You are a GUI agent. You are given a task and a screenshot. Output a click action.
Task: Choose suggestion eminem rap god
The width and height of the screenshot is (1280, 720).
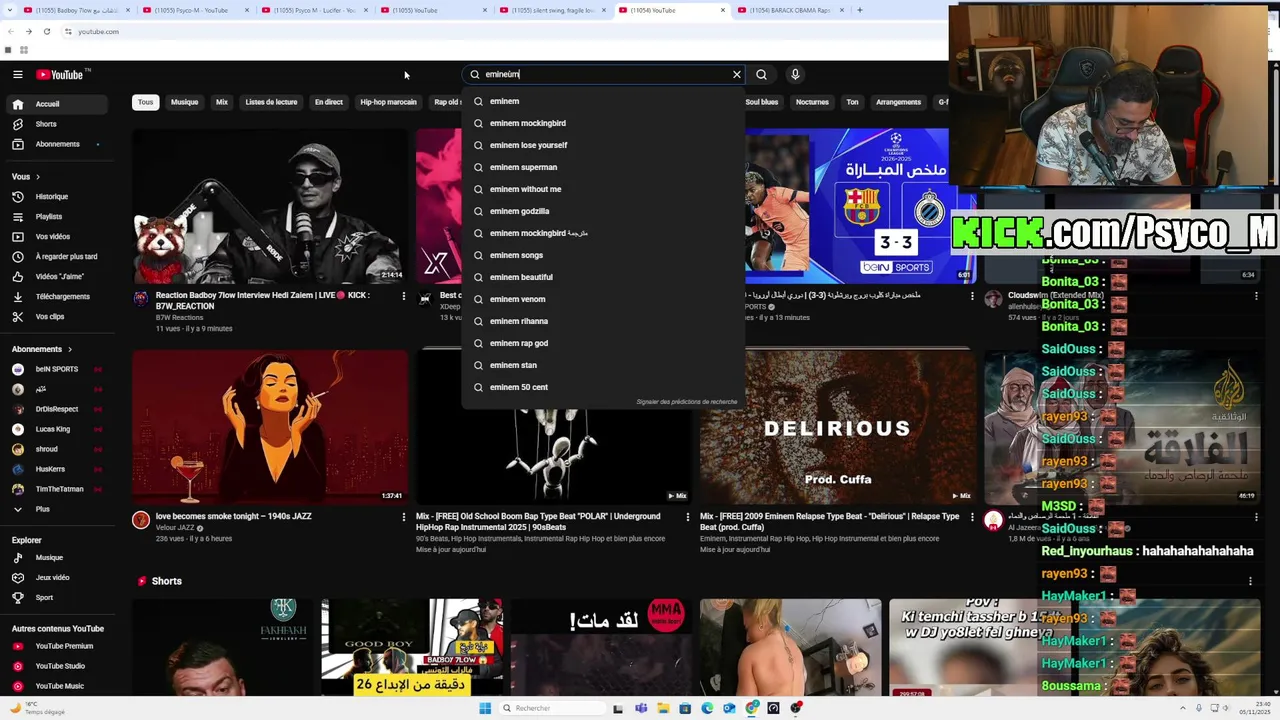[x=603, y=343]
